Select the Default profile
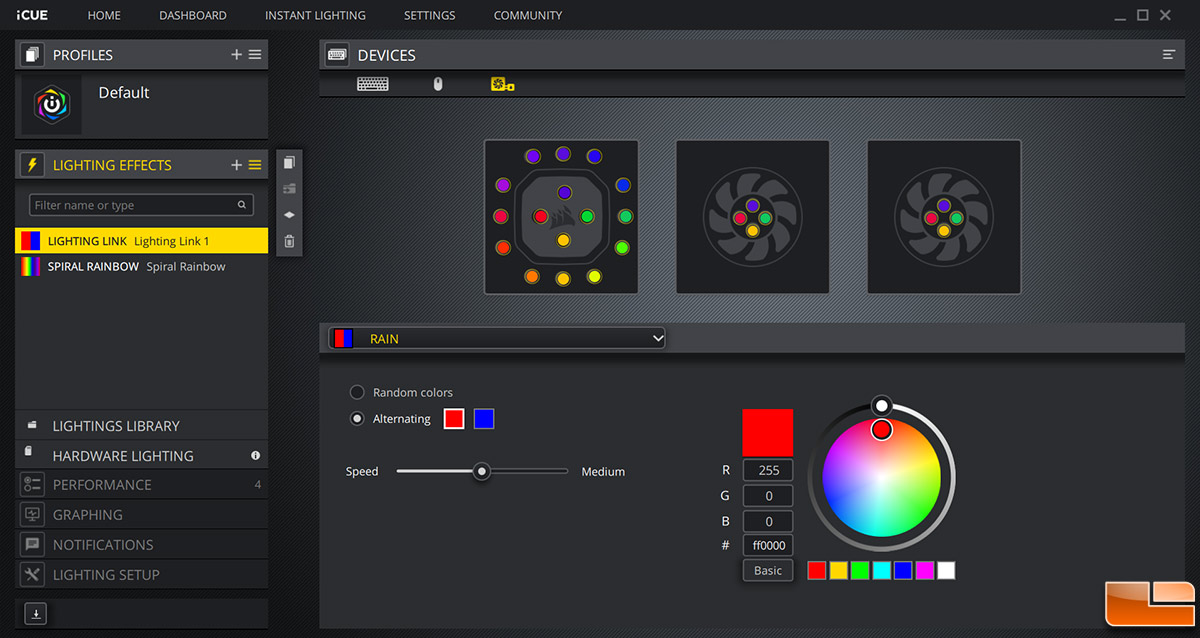The width and height of the screenshot is (1200, 638). click(142, 104)
